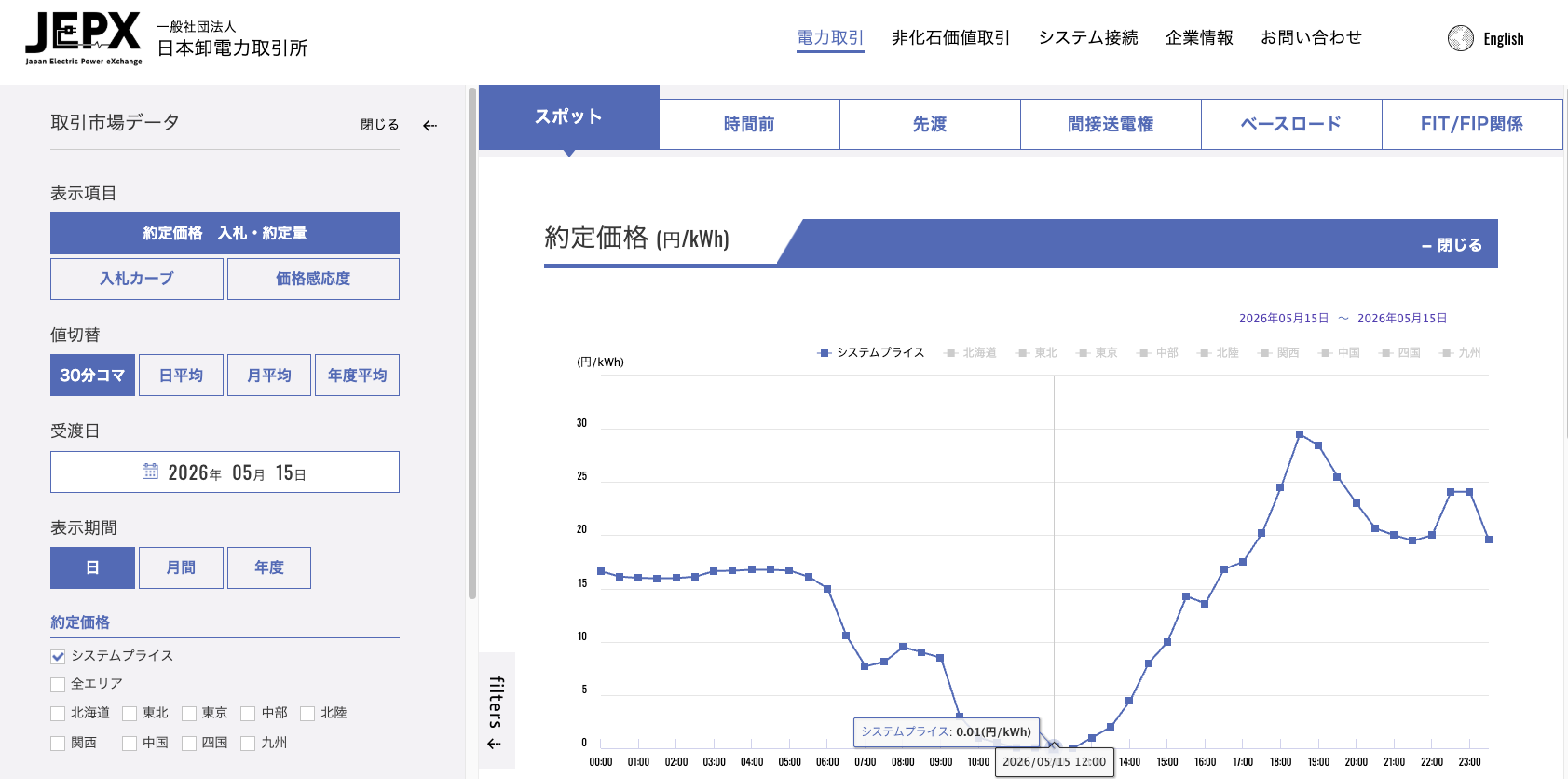Viewport: 1568px width, 779px height.
Task: Select the 30分コマ value option
Action: (x=92, y=376)
